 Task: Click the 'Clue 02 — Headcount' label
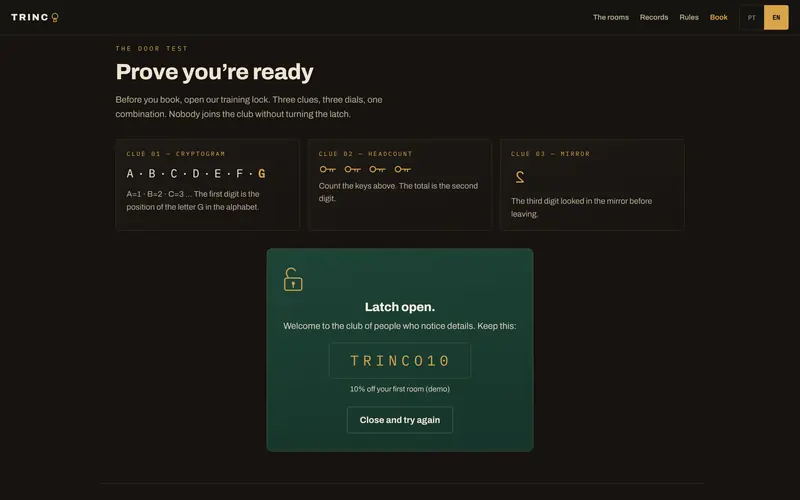tap(365, 154)
